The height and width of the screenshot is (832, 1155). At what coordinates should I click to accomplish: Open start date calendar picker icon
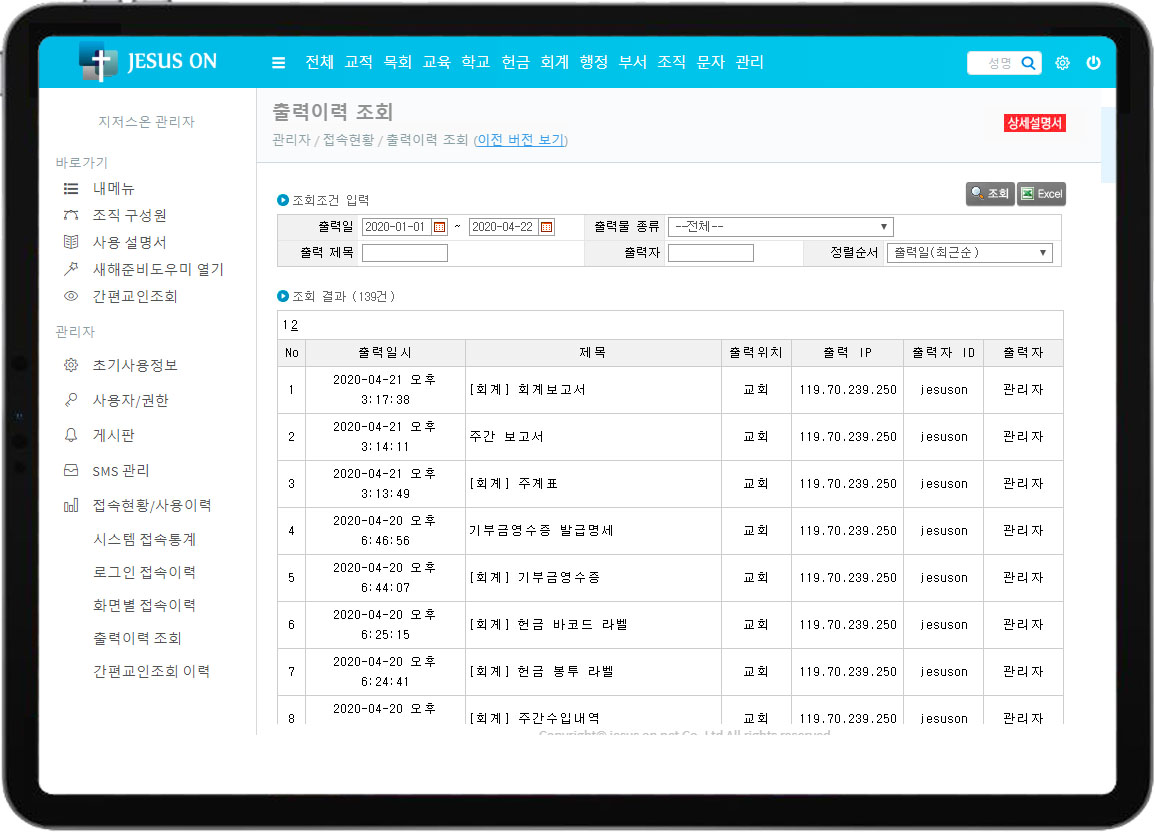pos(439,227)
